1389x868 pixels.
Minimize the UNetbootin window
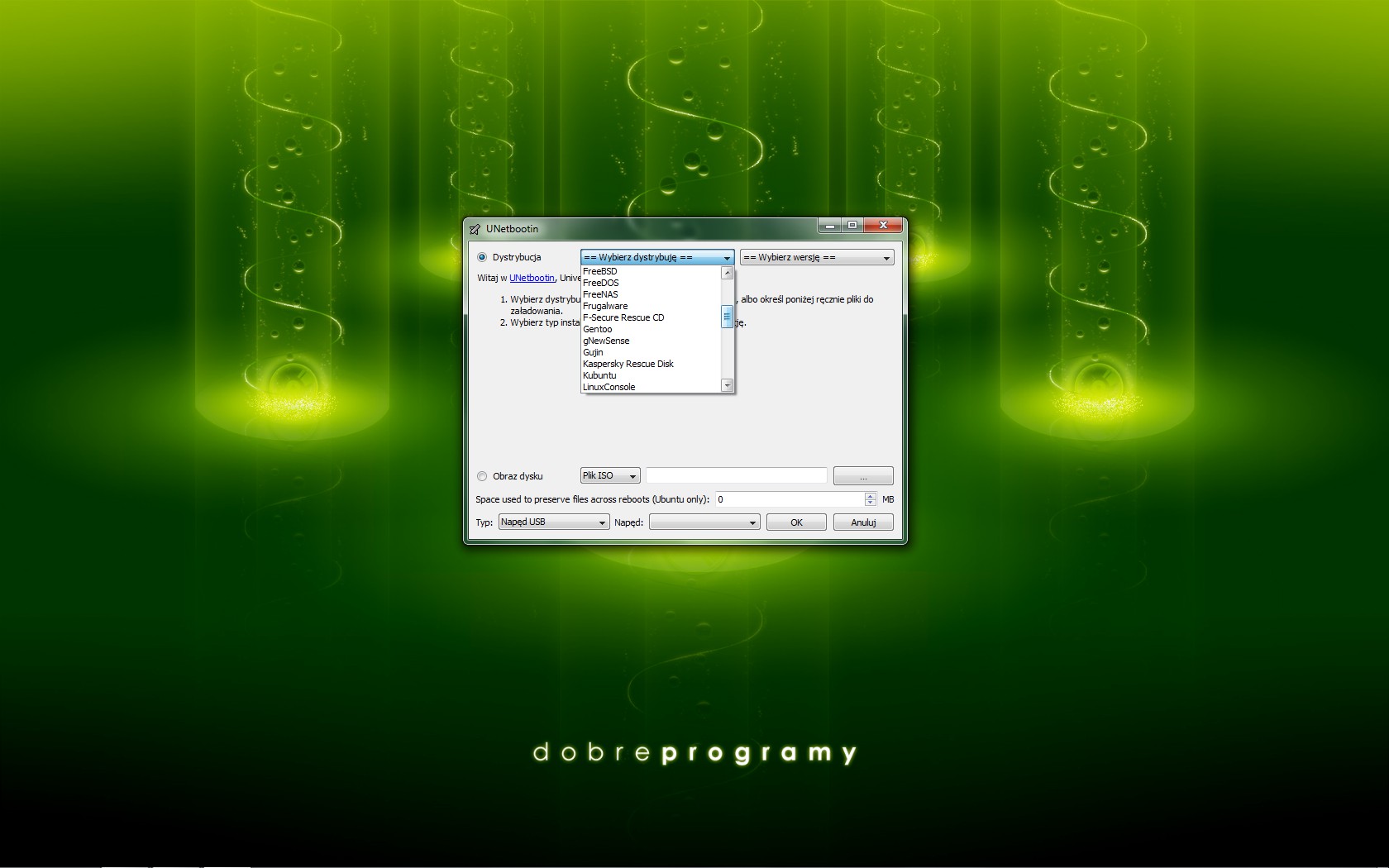coord(829,225)
